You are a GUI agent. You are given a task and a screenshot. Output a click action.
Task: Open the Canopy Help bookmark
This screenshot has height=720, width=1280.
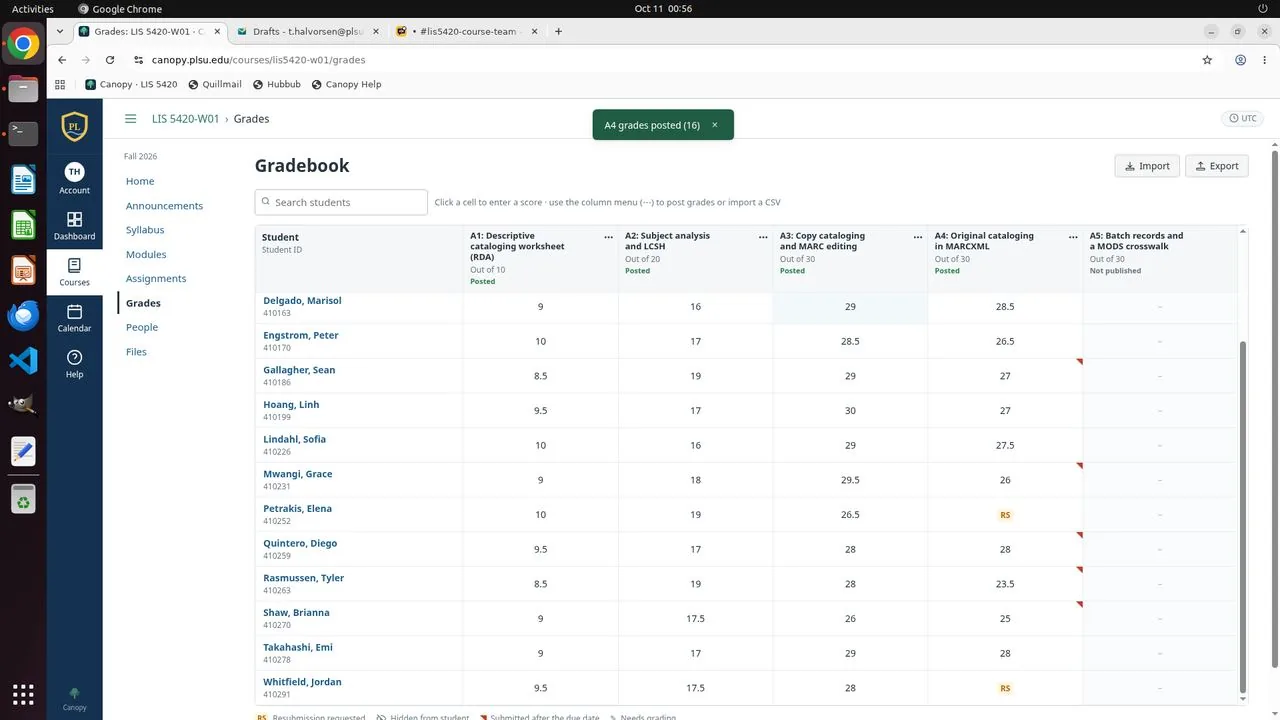(x=346, y=84)
